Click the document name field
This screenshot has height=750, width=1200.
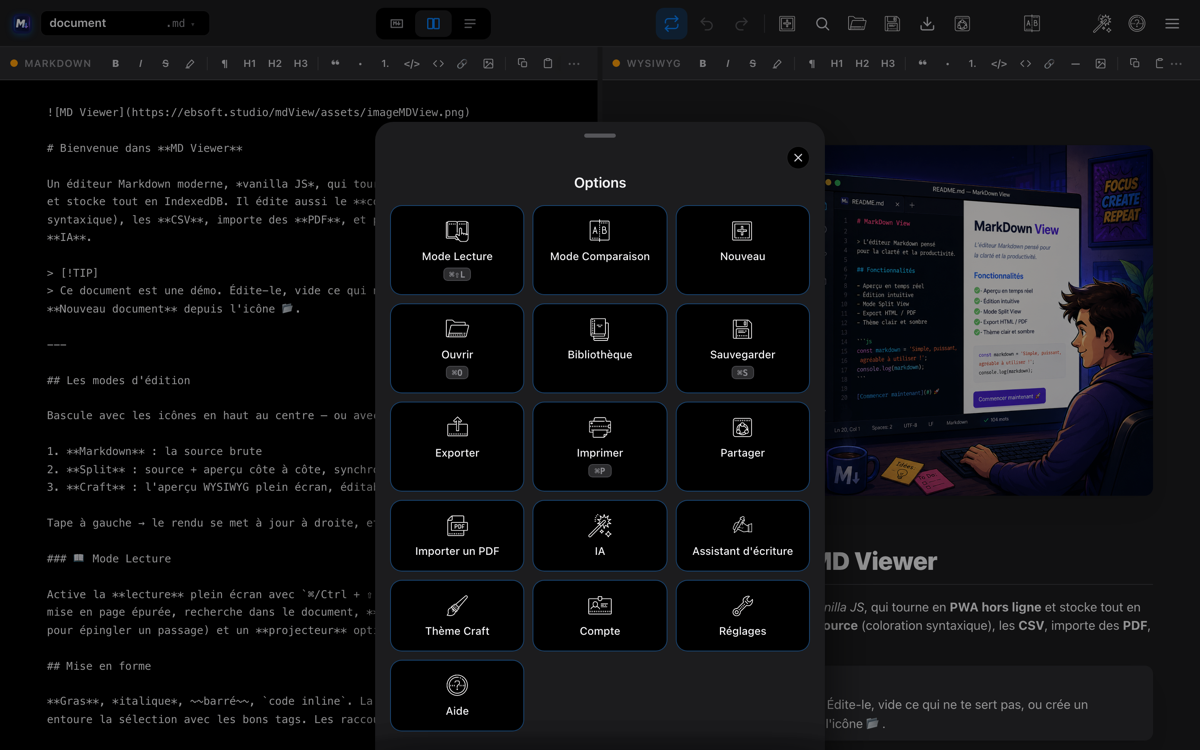tap(102, 23)
